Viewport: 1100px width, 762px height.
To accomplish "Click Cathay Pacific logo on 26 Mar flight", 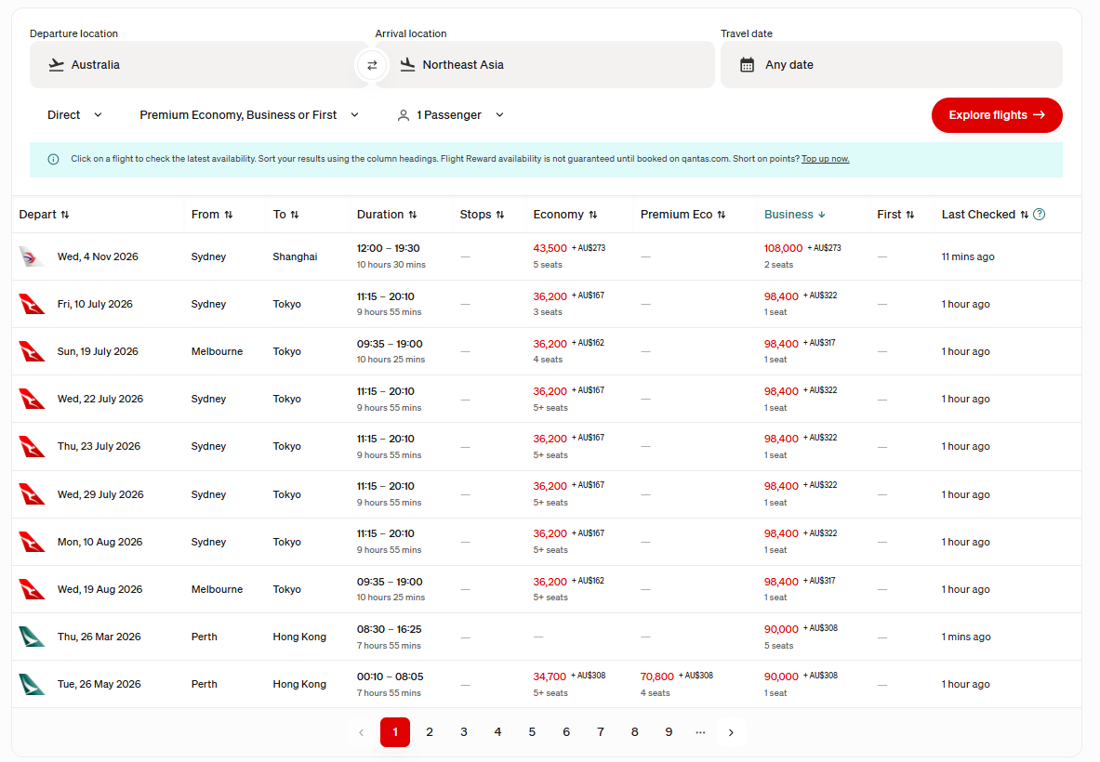I will tap(32, 637).
